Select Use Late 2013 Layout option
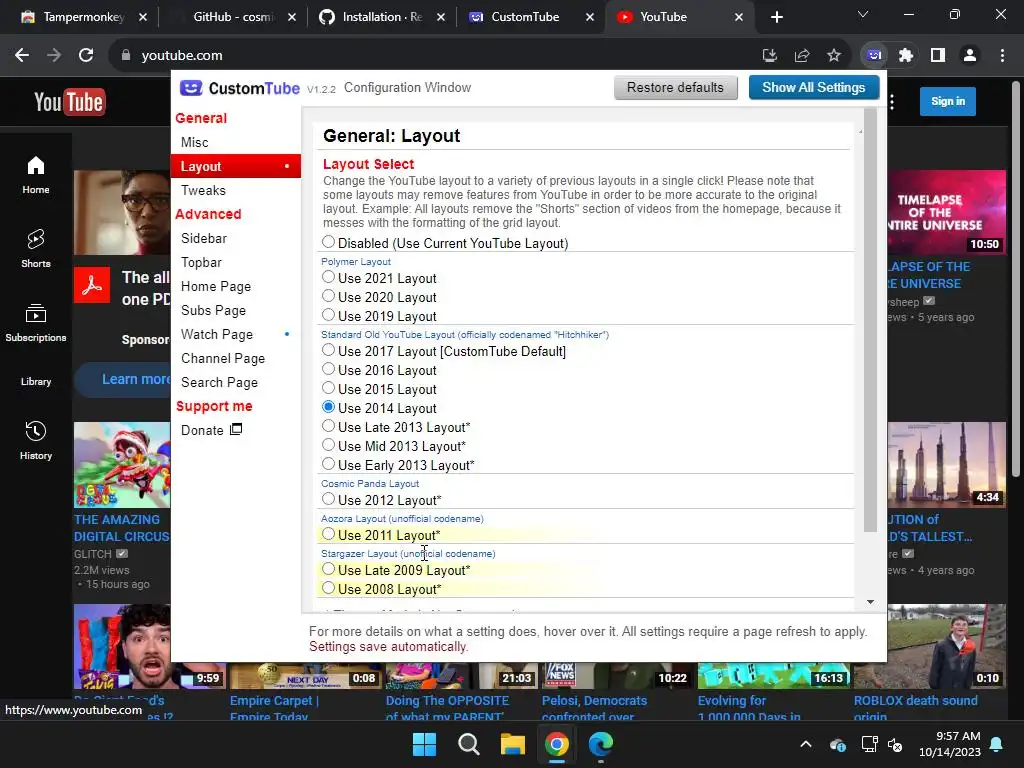 [x=328, y=426]
